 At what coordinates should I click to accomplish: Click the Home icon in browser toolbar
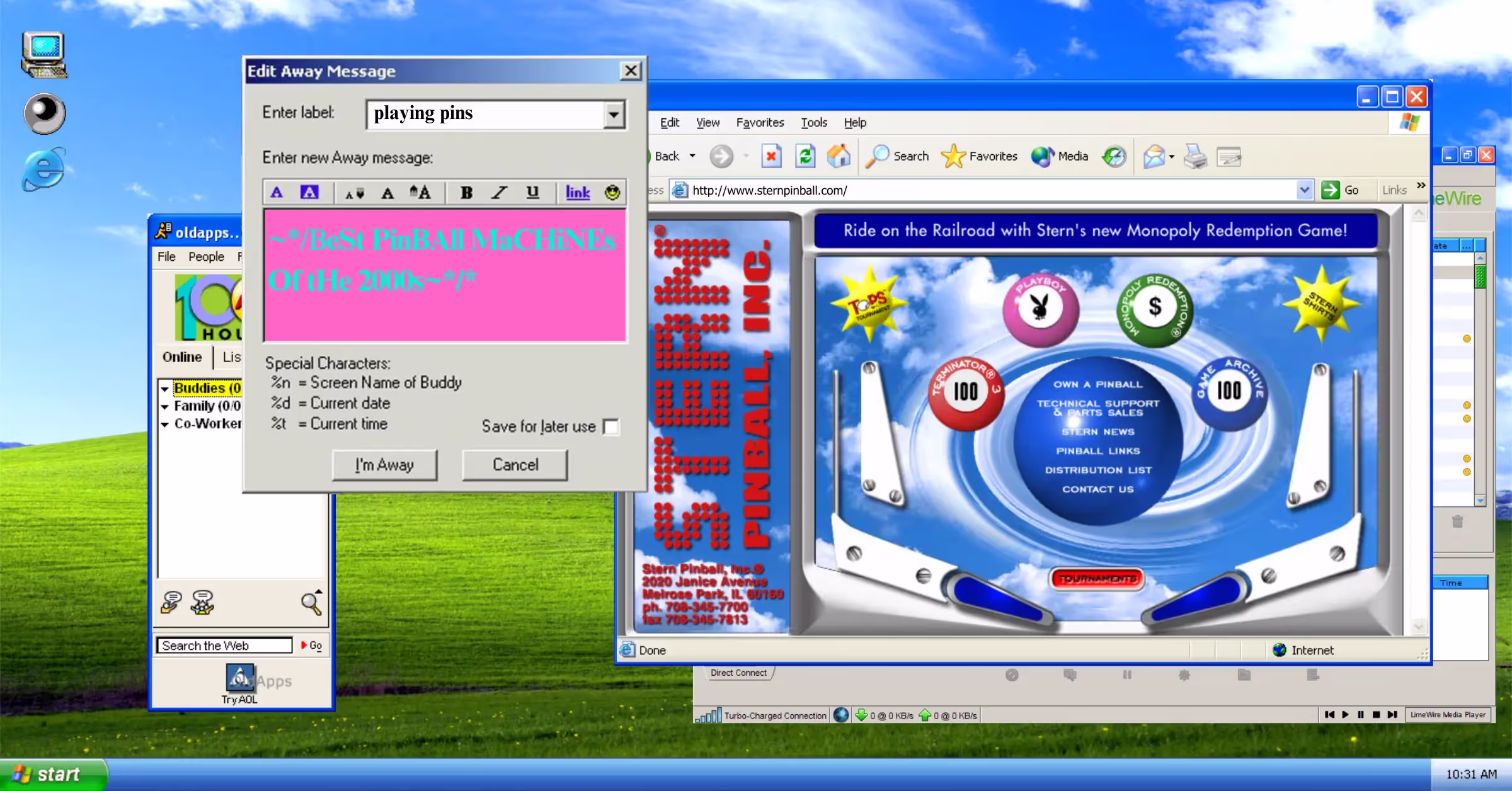pyautogui.click(x=838, y=156)
